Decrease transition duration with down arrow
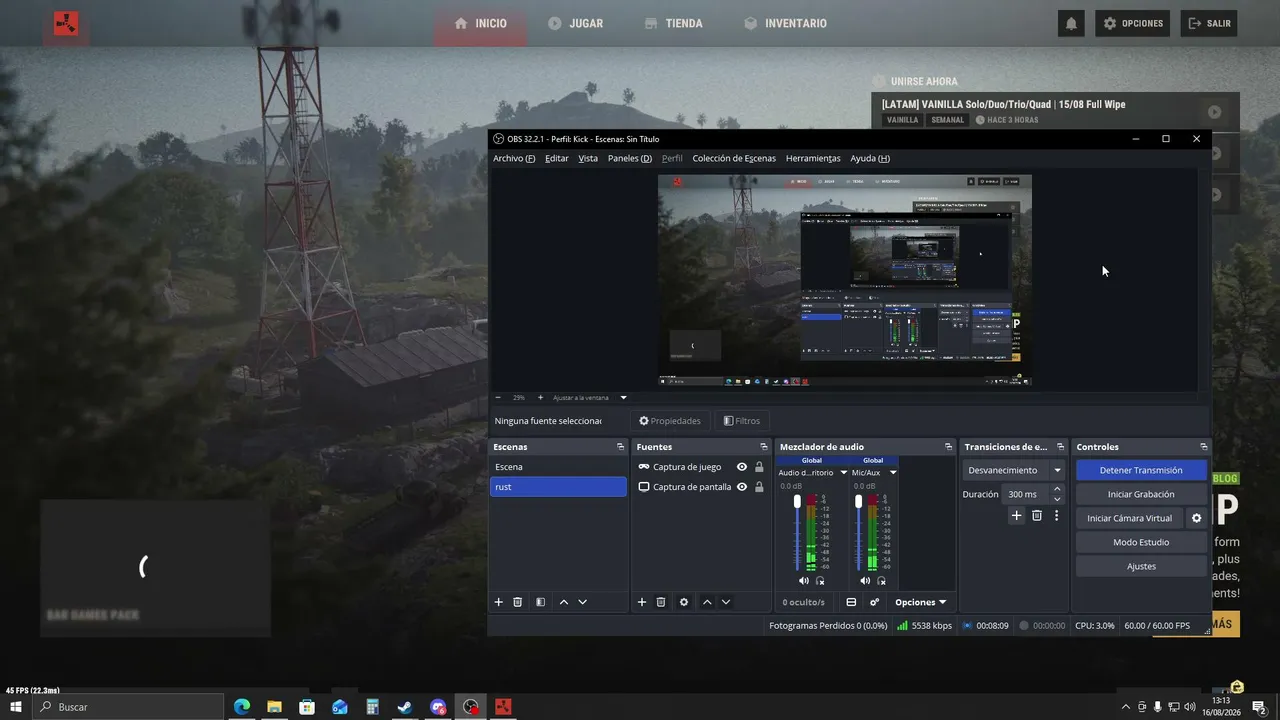This screenshot has width=1280, height=720. [1058, 498]
